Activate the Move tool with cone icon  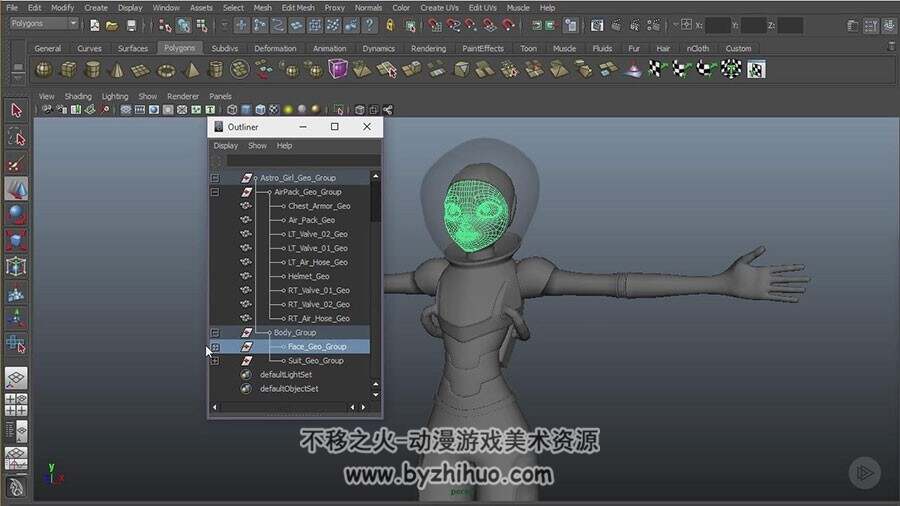[x=16, y=189]
